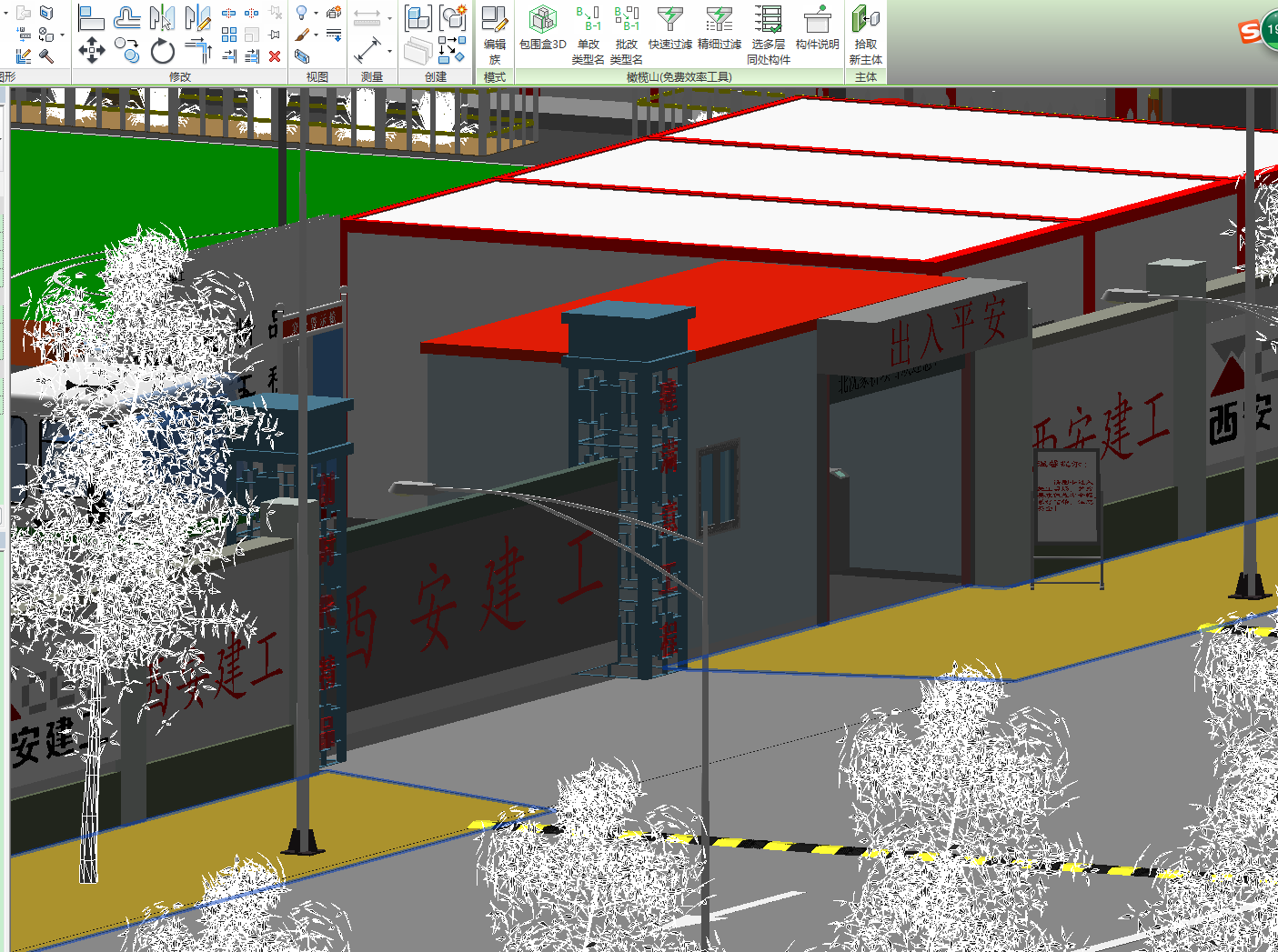Select the Array tool

(229, 35)
